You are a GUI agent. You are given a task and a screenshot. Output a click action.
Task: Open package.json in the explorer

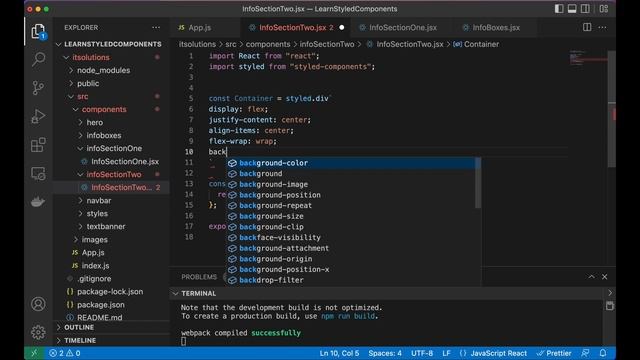pos(101,305)
